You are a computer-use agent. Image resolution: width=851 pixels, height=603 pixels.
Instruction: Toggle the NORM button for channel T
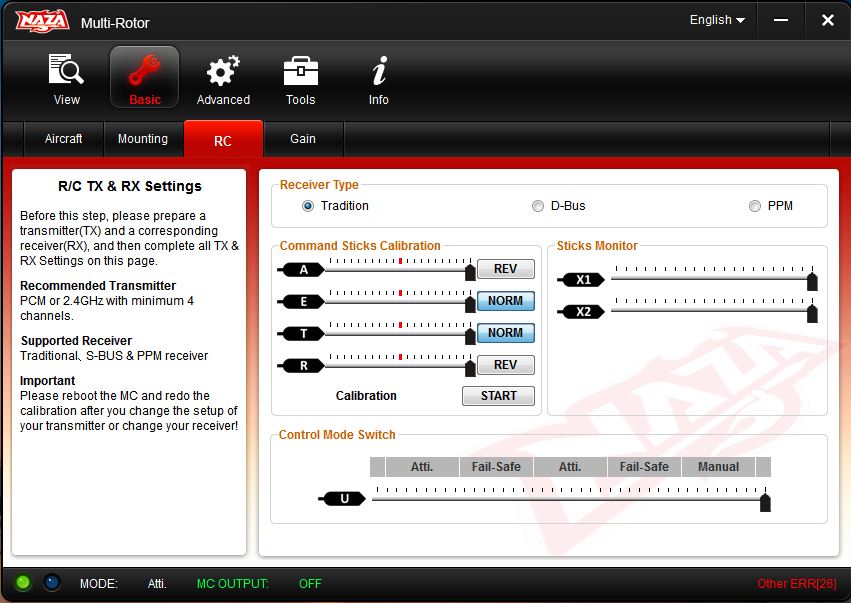[x=505, y=333]
